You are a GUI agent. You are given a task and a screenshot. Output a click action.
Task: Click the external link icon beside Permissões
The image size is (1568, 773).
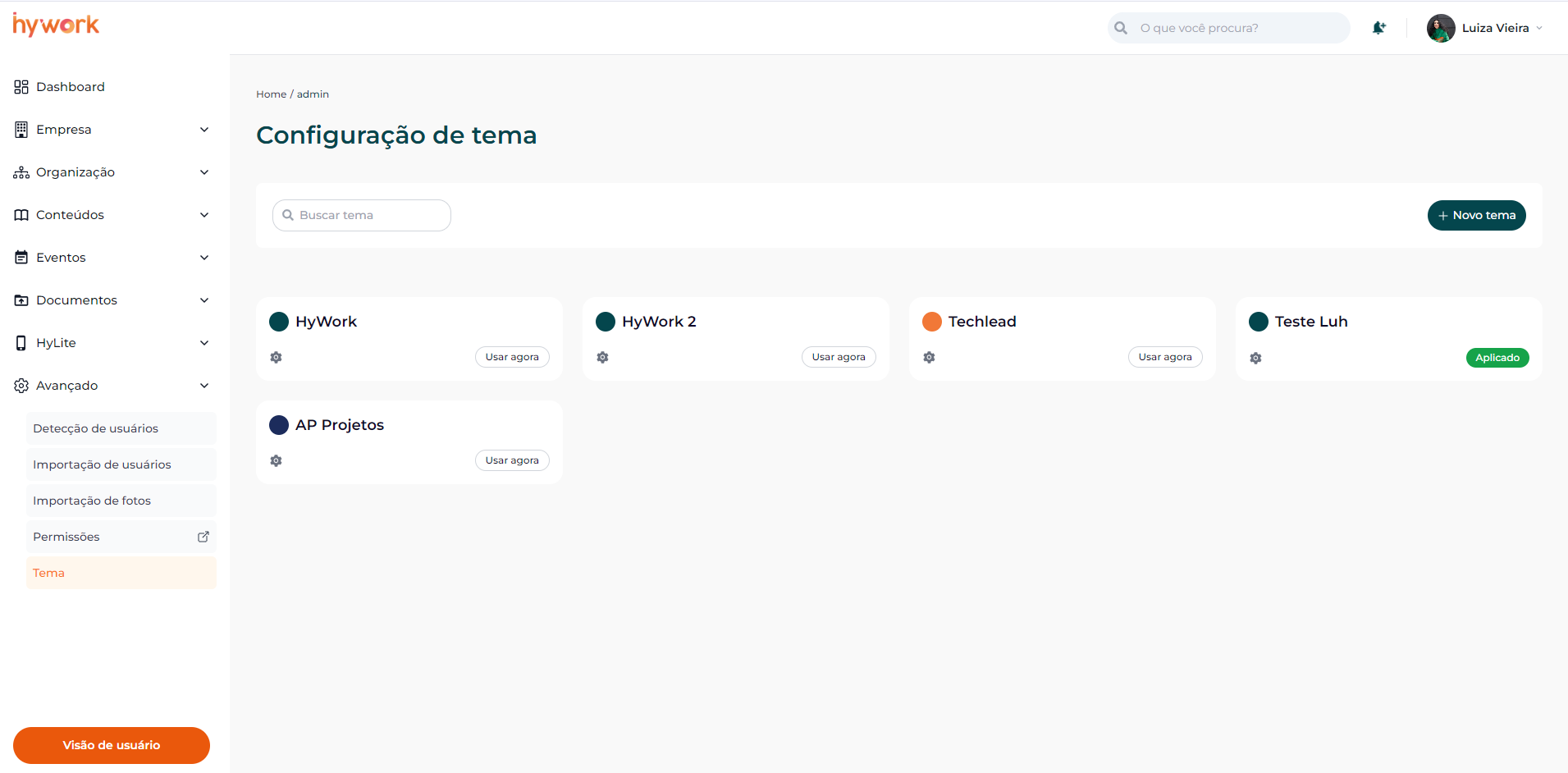pos(203,537)
